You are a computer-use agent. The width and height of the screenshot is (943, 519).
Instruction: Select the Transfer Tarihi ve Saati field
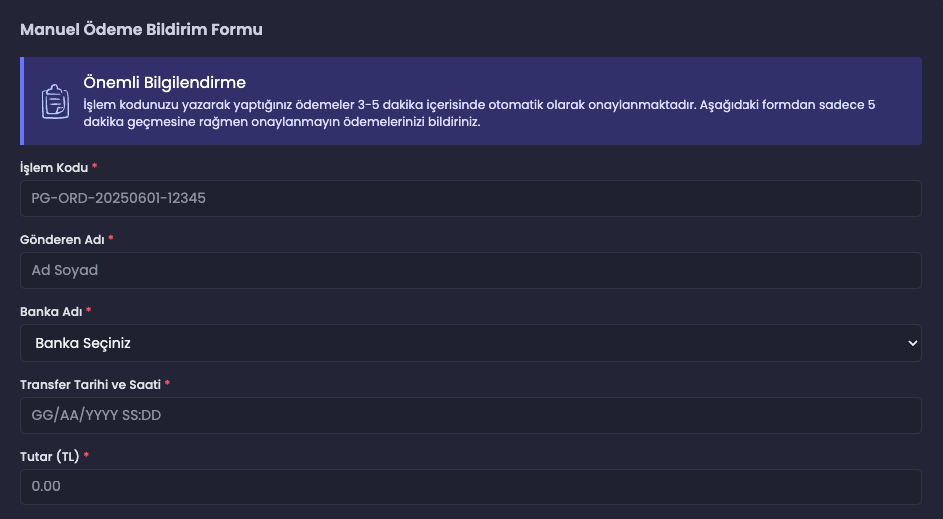471,416
